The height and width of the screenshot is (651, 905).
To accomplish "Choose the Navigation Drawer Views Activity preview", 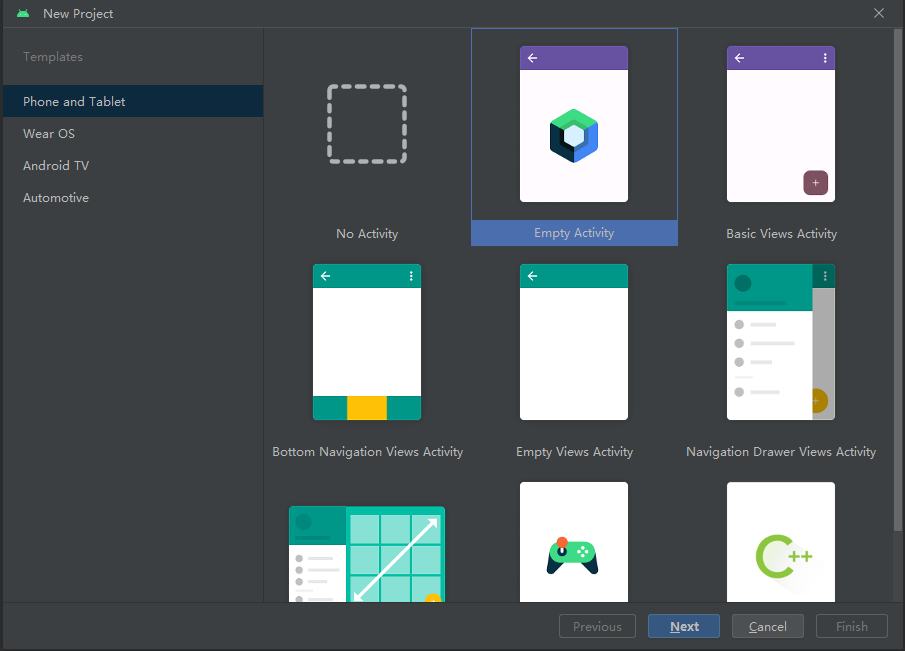I will click(x=780, y=342).
